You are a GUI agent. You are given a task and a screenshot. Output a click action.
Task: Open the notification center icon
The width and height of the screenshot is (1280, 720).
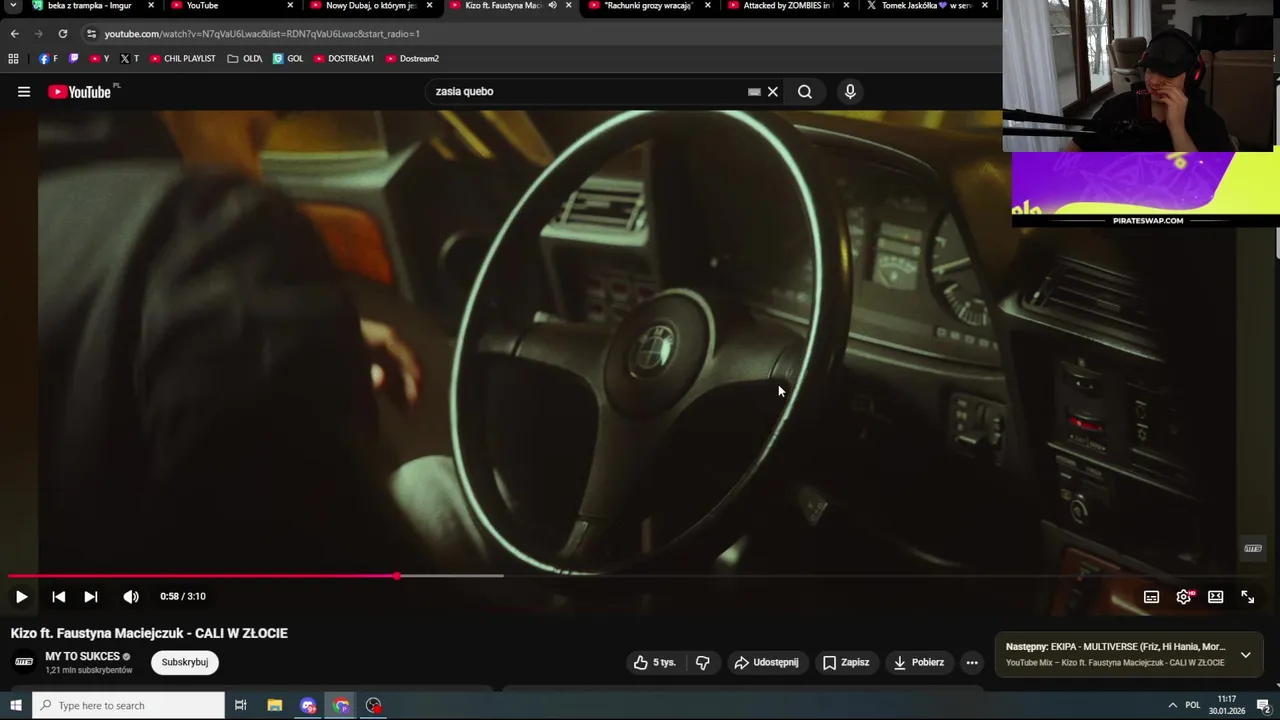(x=1263, y=706)
